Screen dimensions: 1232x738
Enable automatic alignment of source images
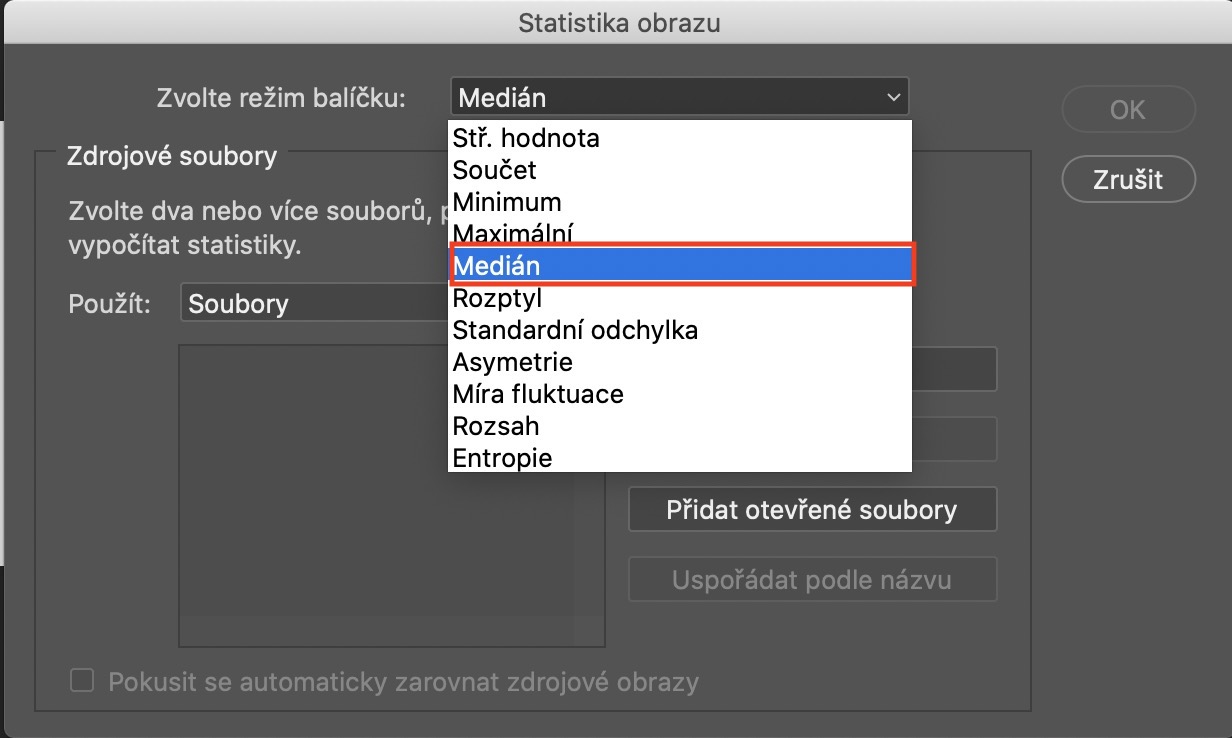point(82,682)
